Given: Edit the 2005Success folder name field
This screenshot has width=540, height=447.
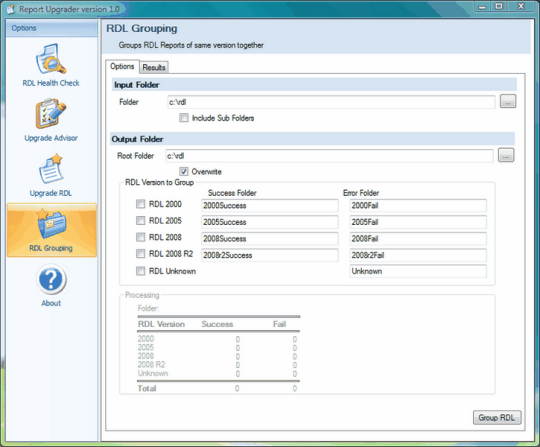Looking at the screenshot, I should [270, 222].
